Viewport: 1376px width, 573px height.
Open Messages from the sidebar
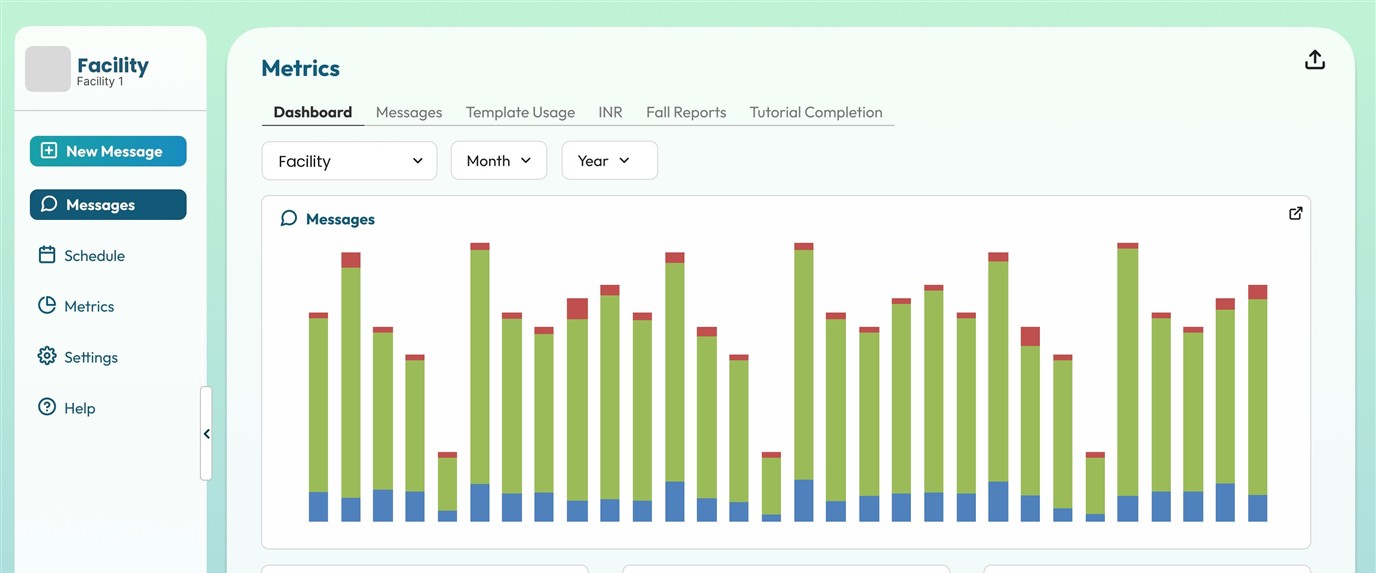pos(108,204)
